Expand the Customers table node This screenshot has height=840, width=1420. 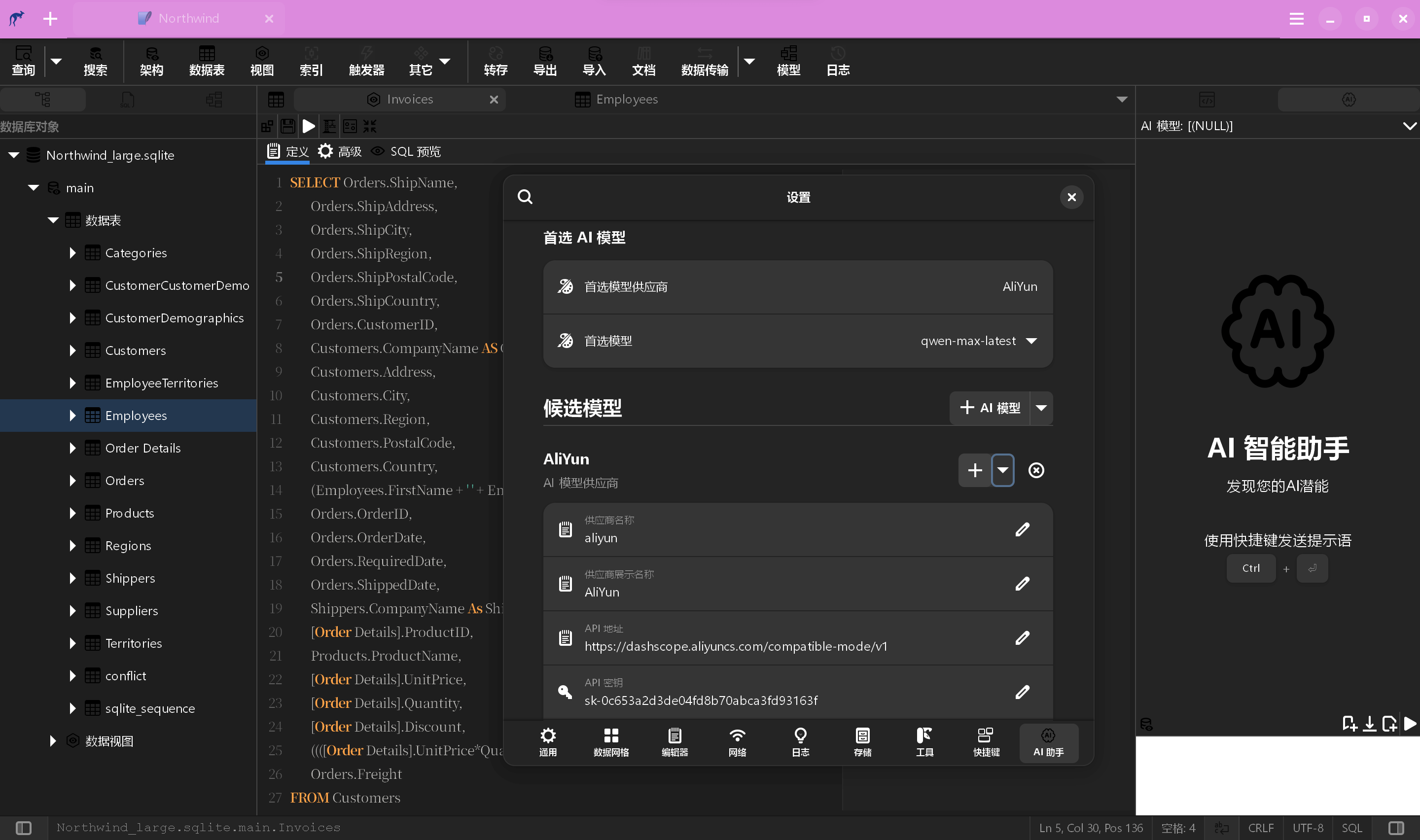click(x=72, y=350)
